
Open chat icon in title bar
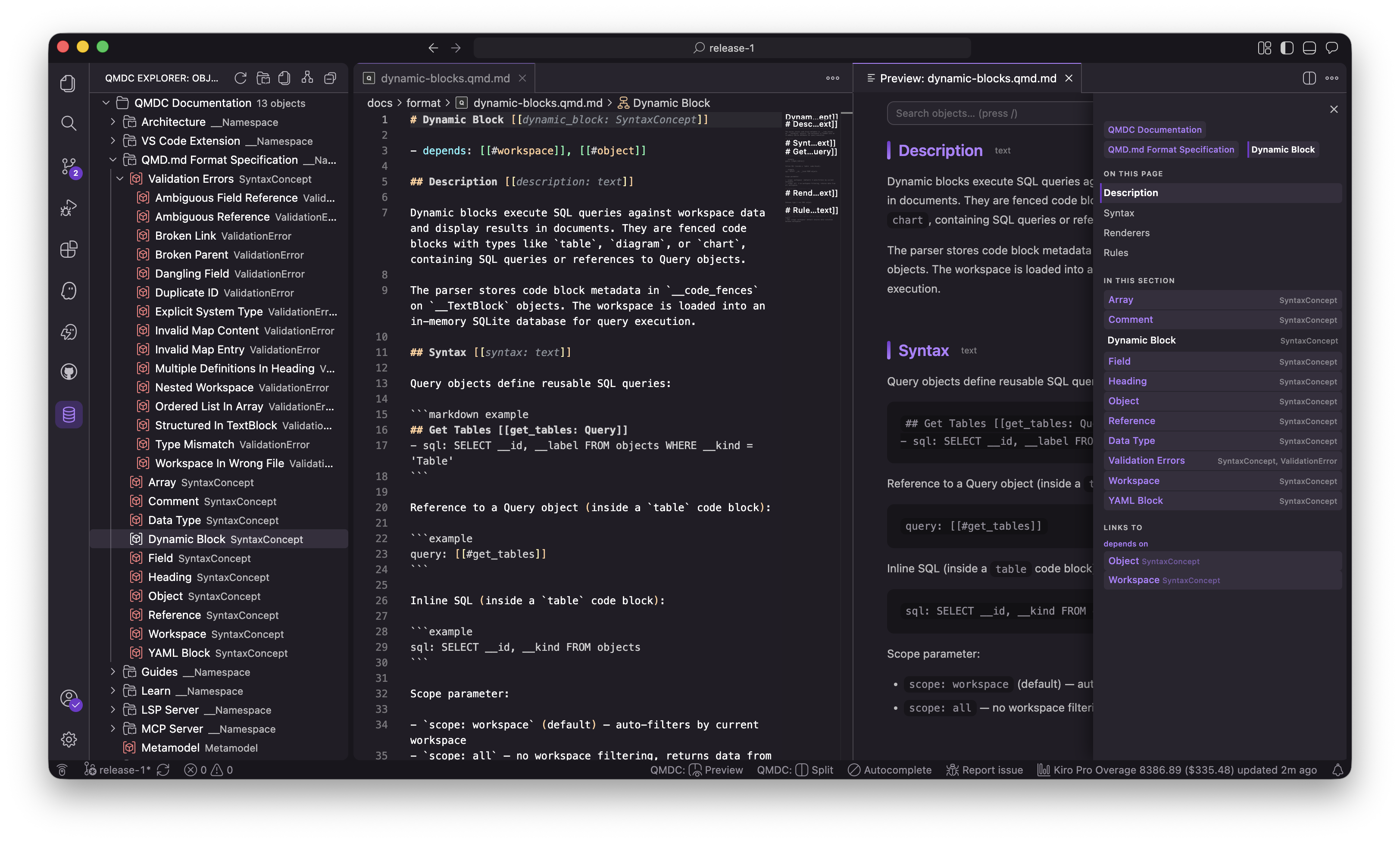click(x=1332, y=48)
